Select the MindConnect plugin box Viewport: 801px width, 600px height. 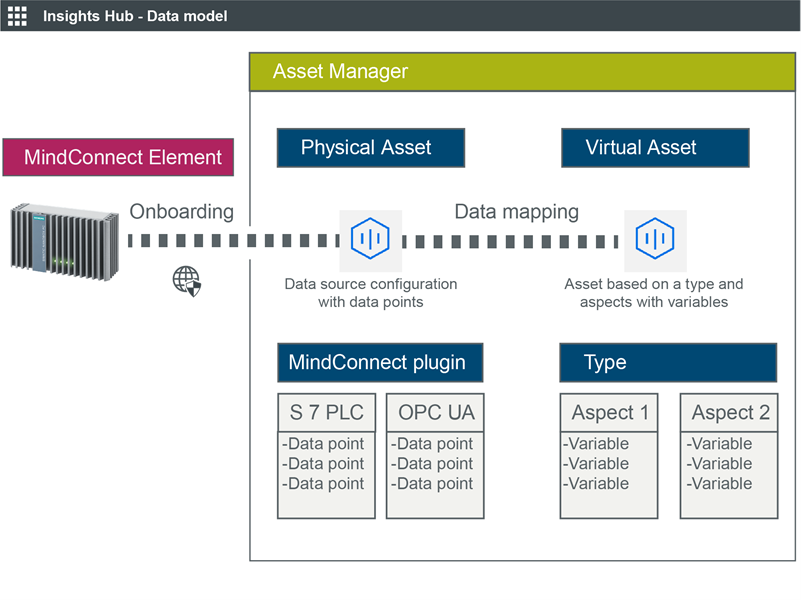tap(380, 363)
